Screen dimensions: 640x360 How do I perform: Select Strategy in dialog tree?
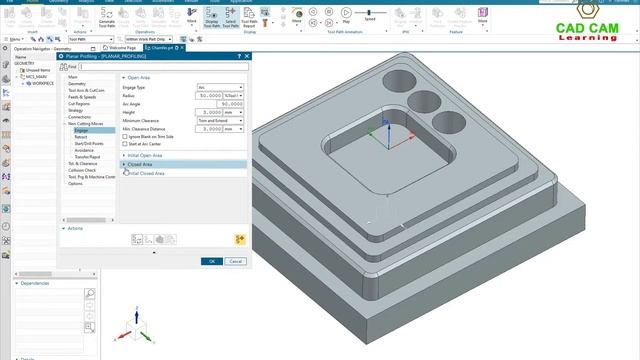tap(76, 110)
